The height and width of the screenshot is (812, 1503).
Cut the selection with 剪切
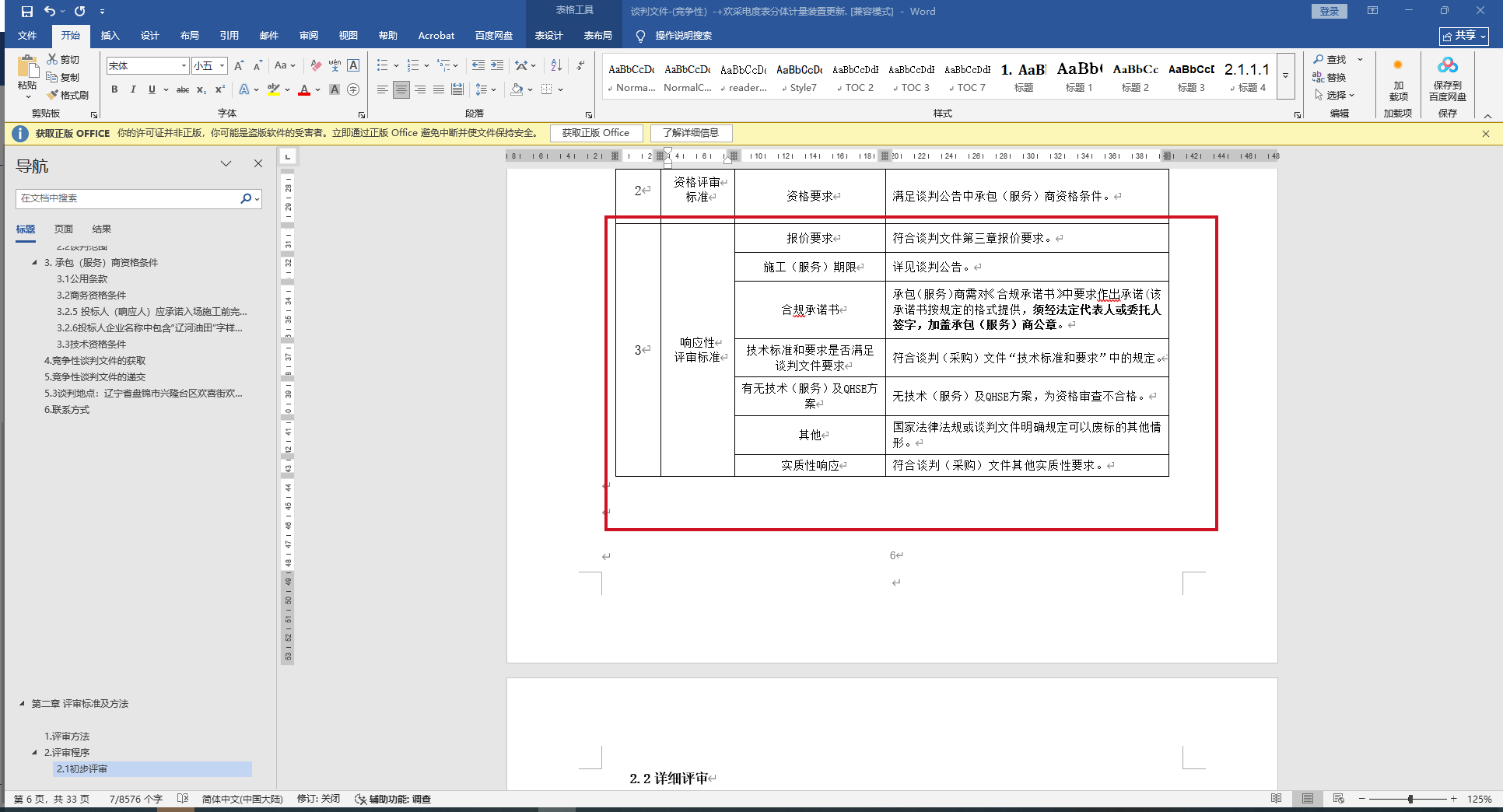[x=63, y=59]
